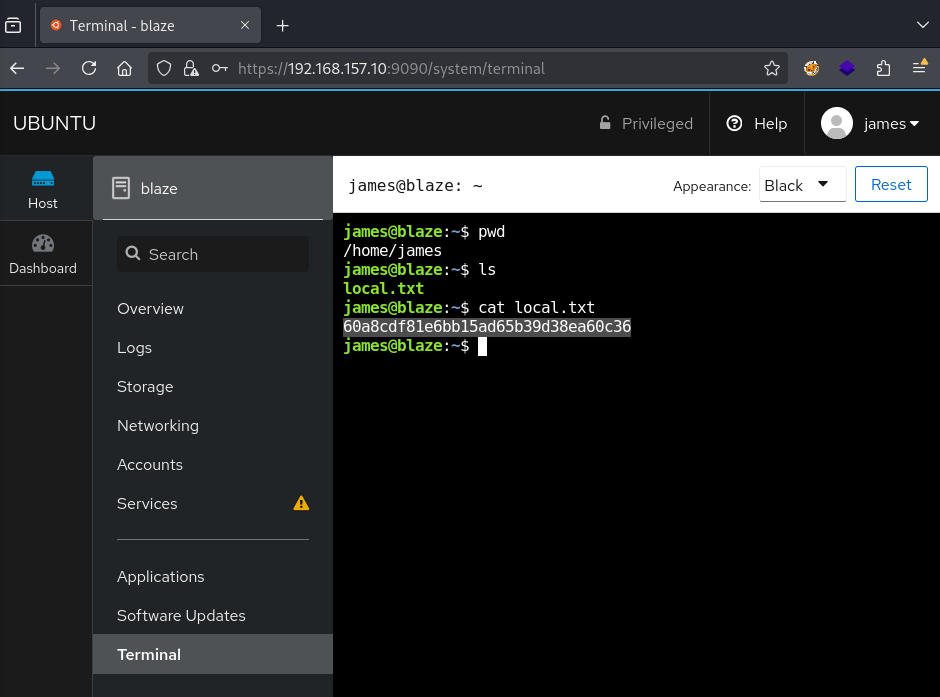Viewport: 940px width, 697px height.
Task: Select Storage in the side navigation
Action: (x=145, y=387)
